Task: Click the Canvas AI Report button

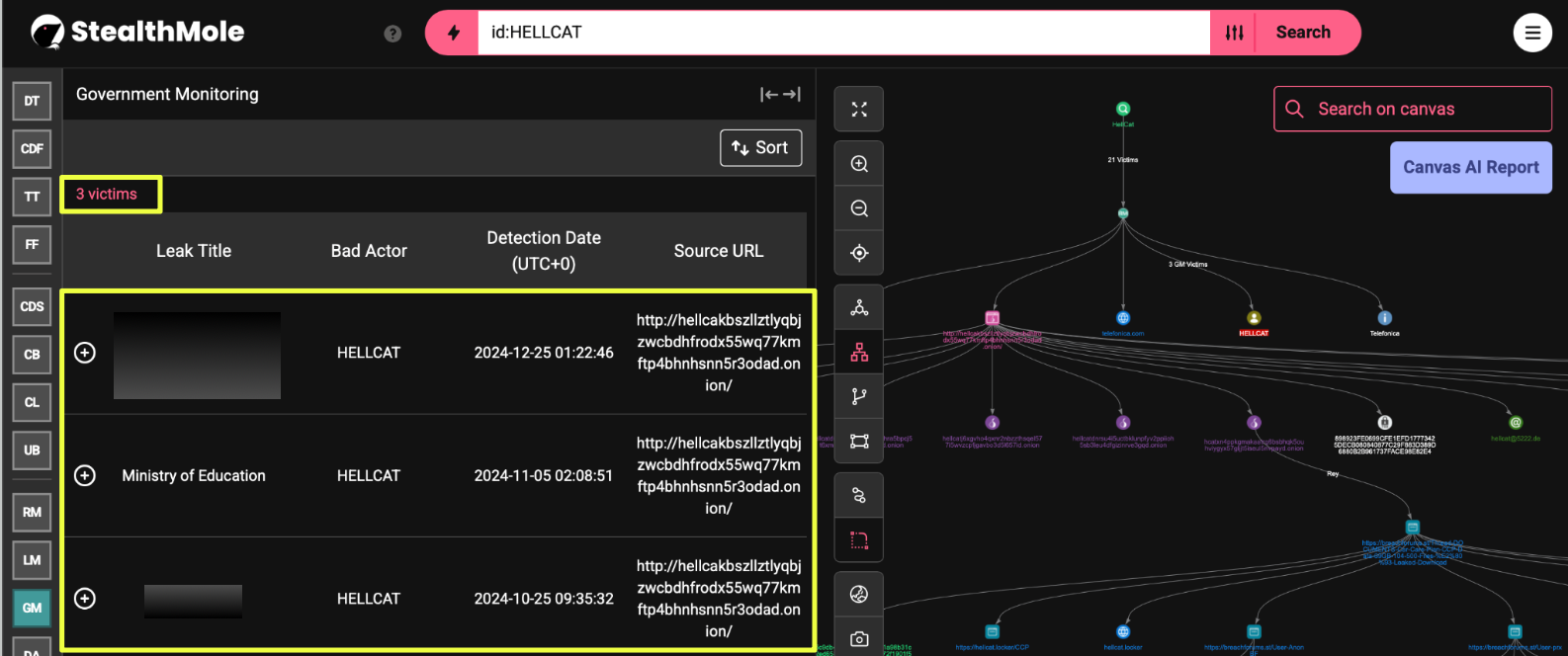Action: (x=1470, y=168)
